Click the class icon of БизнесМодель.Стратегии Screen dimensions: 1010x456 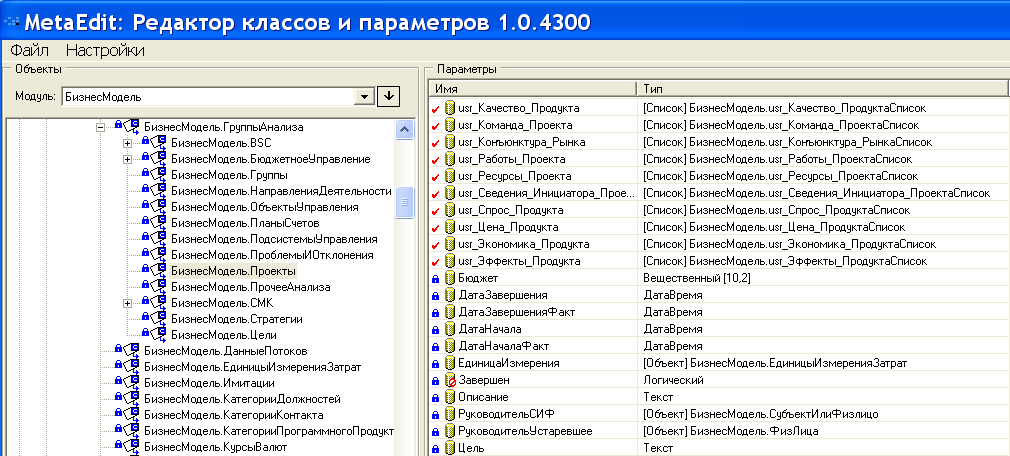point(158,319)
